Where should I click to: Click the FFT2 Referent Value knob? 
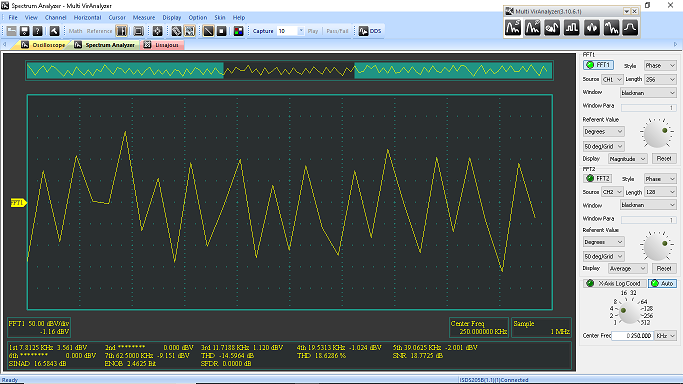coord(657,247)
